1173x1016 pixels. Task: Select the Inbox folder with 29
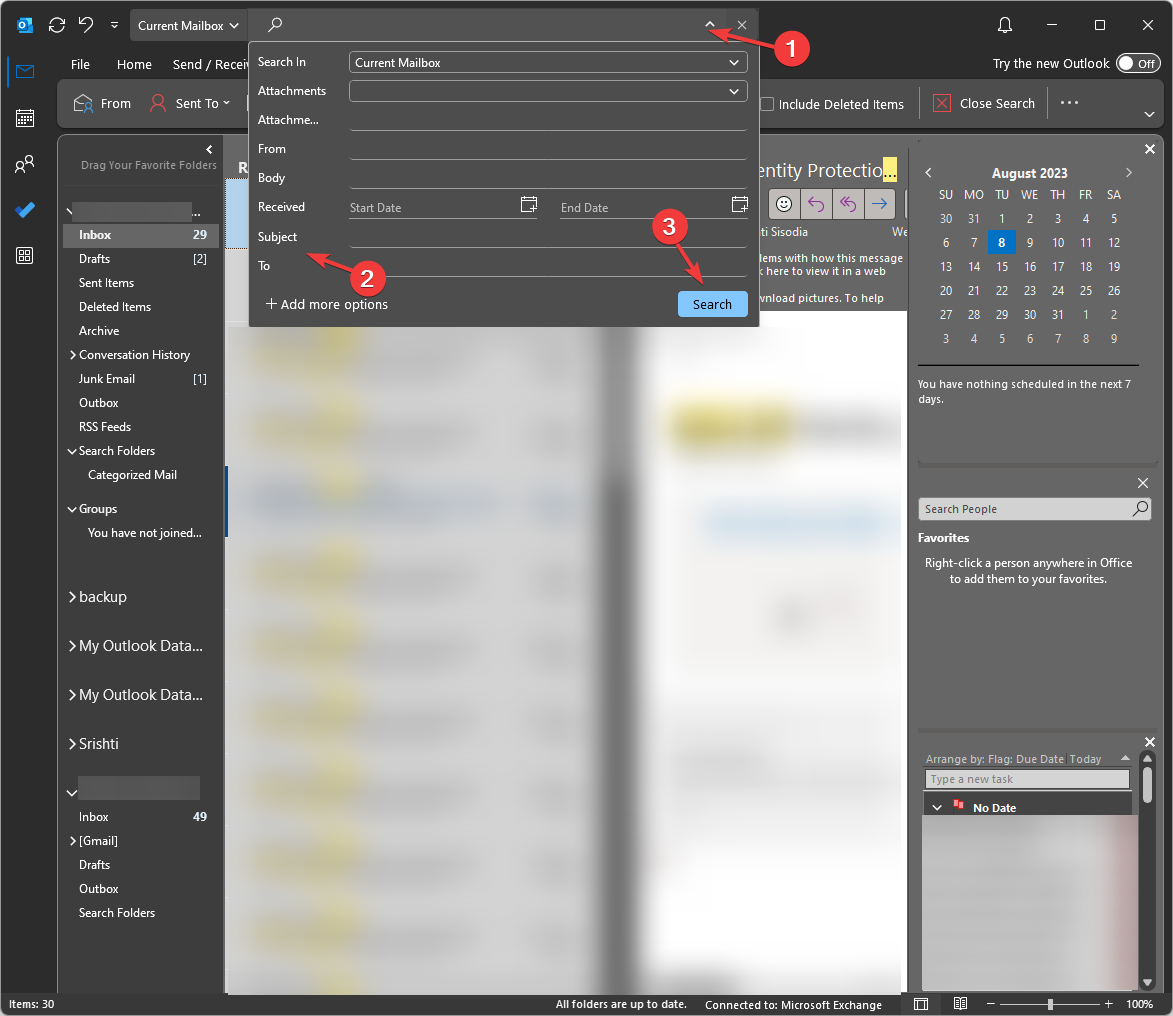[x=142, y=235]
